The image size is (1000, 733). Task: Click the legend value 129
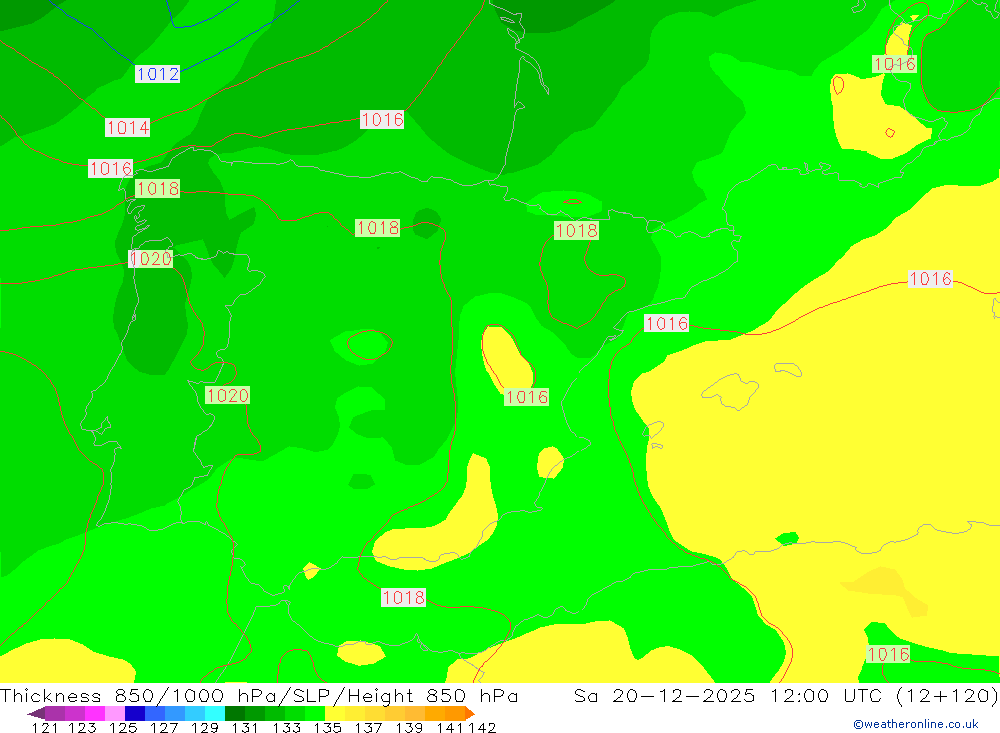pos(205,727)
